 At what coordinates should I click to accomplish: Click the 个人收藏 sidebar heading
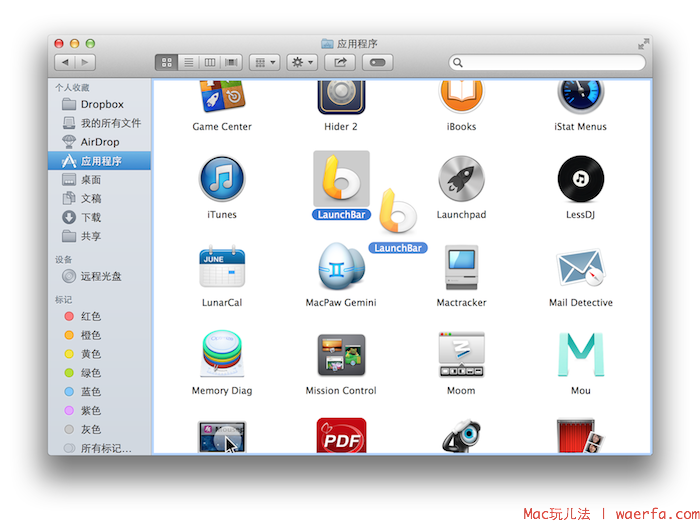click(72, 87)
